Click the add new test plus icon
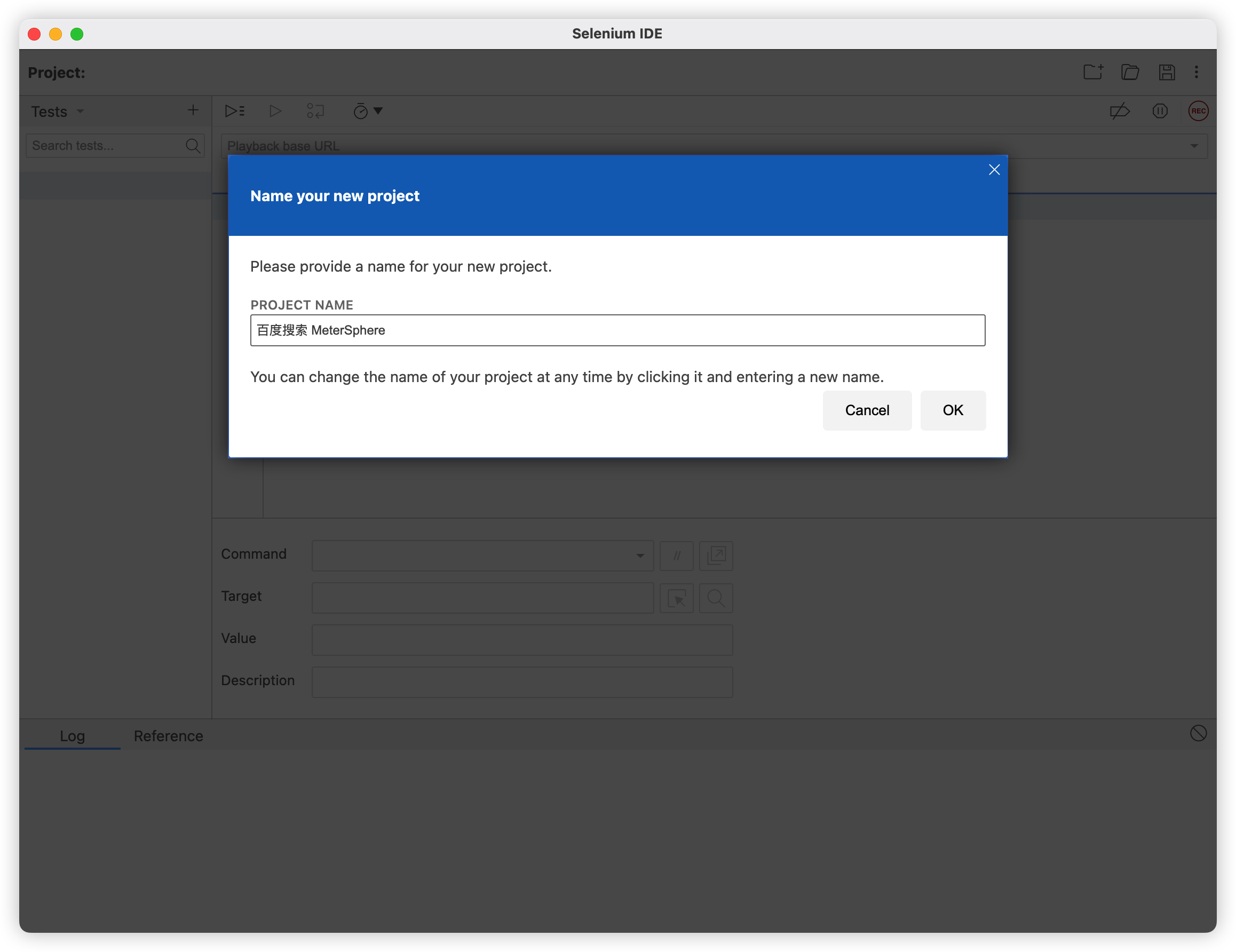This screenshot has height=952, width=1236. tap(193, 110)
